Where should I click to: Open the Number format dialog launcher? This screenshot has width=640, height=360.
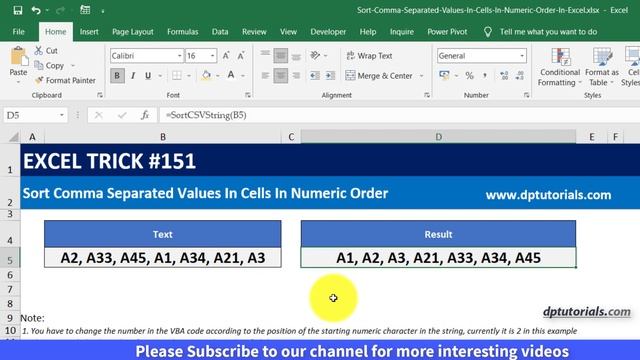tap(527, 95)
